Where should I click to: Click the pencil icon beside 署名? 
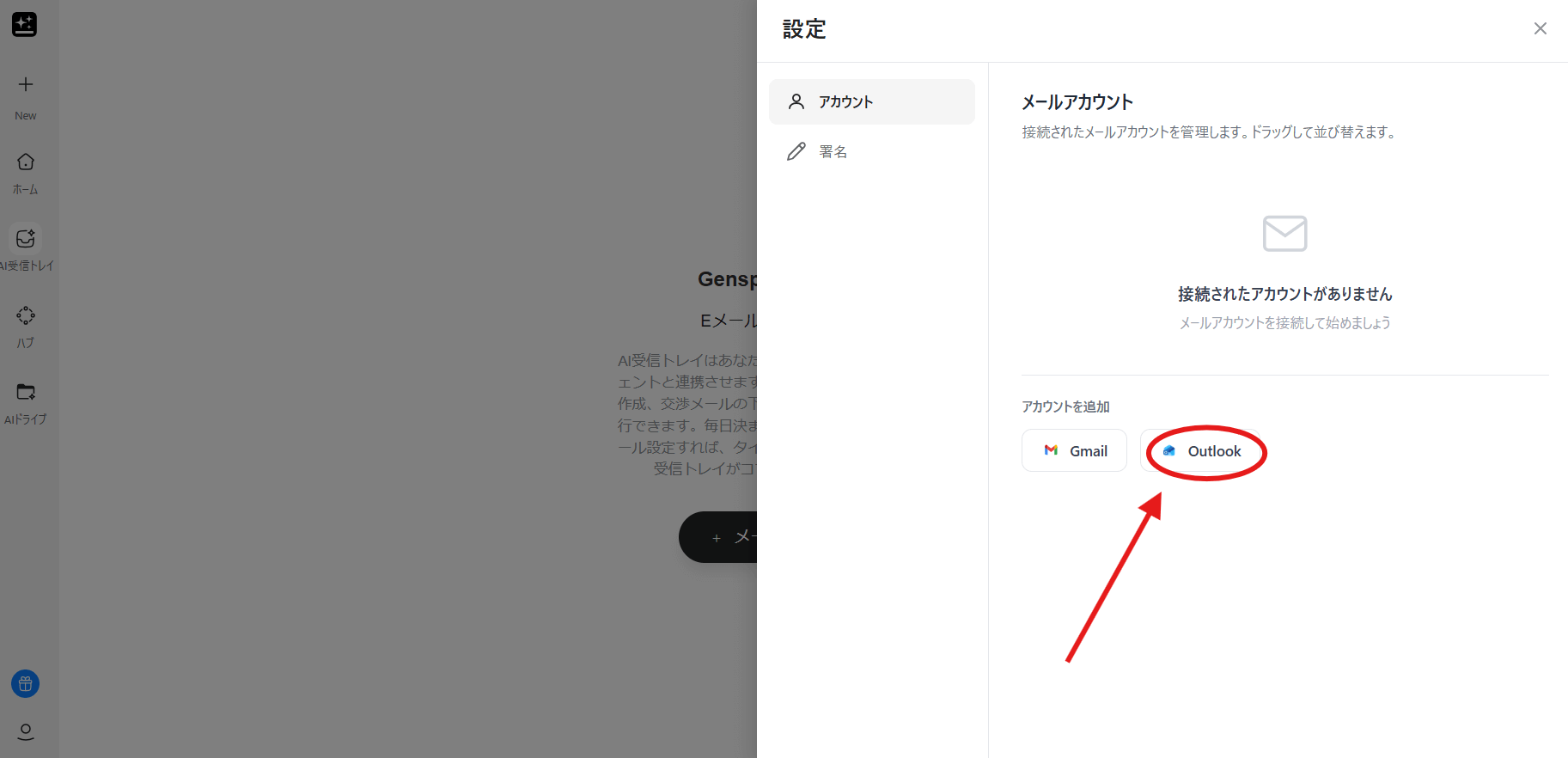pos(796,152)
